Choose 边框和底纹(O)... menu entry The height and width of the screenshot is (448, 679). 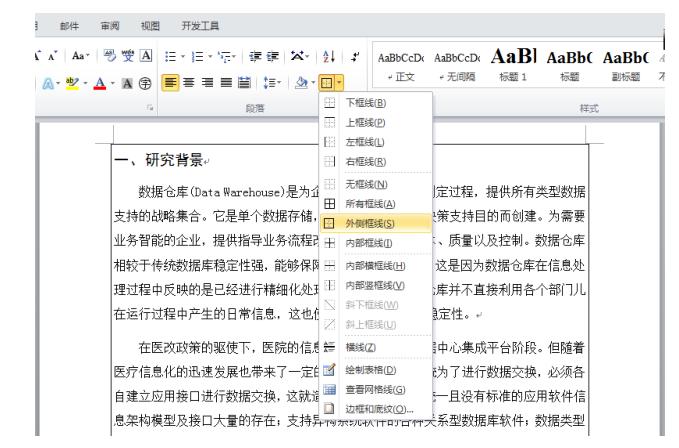click(379, 408)
